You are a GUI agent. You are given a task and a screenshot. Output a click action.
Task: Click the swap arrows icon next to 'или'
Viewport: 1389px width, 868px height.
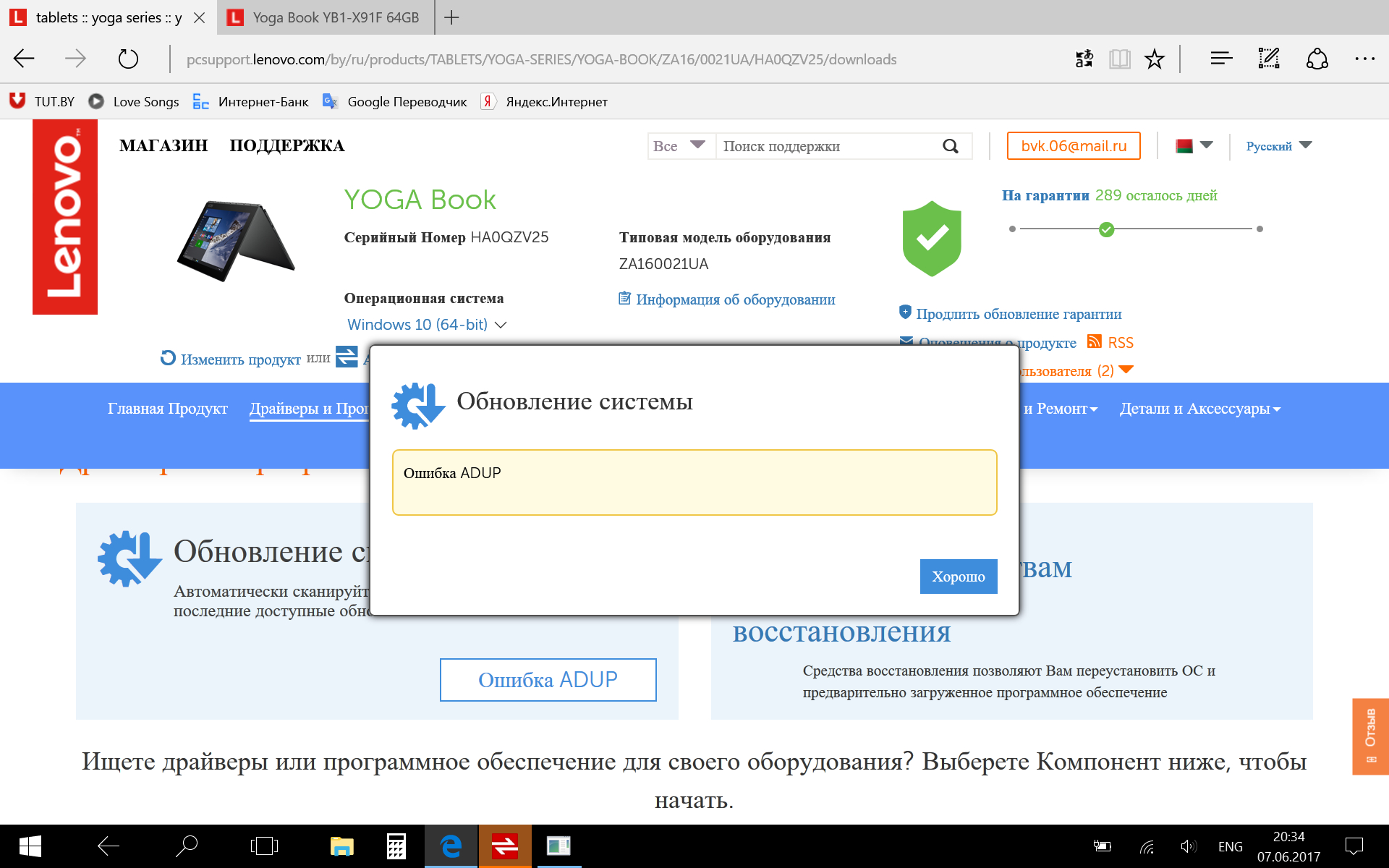347,357
